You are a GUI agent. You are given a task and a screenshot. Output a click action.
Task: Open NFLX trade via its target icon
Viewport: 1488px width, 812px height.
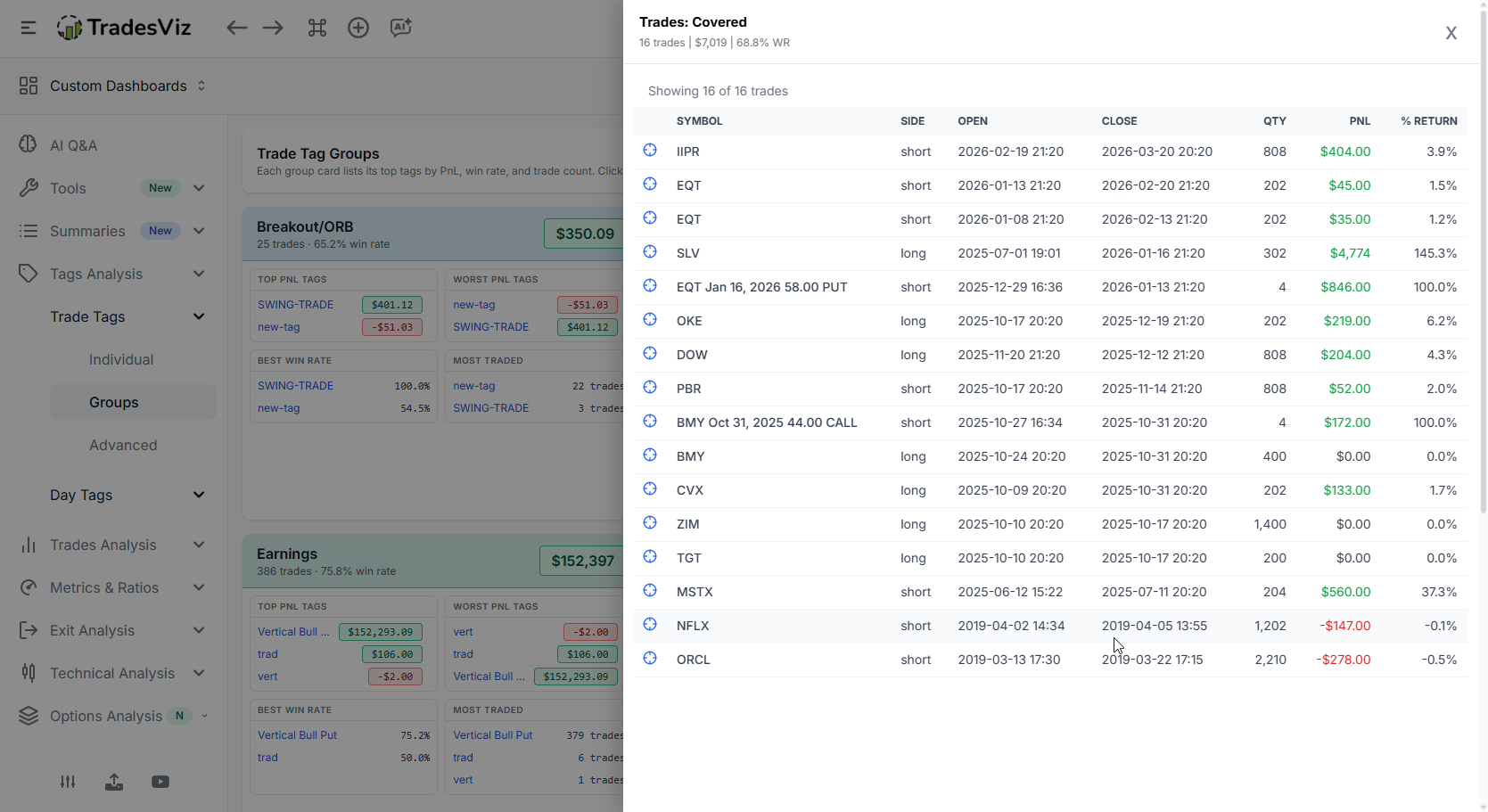(650, 625)
